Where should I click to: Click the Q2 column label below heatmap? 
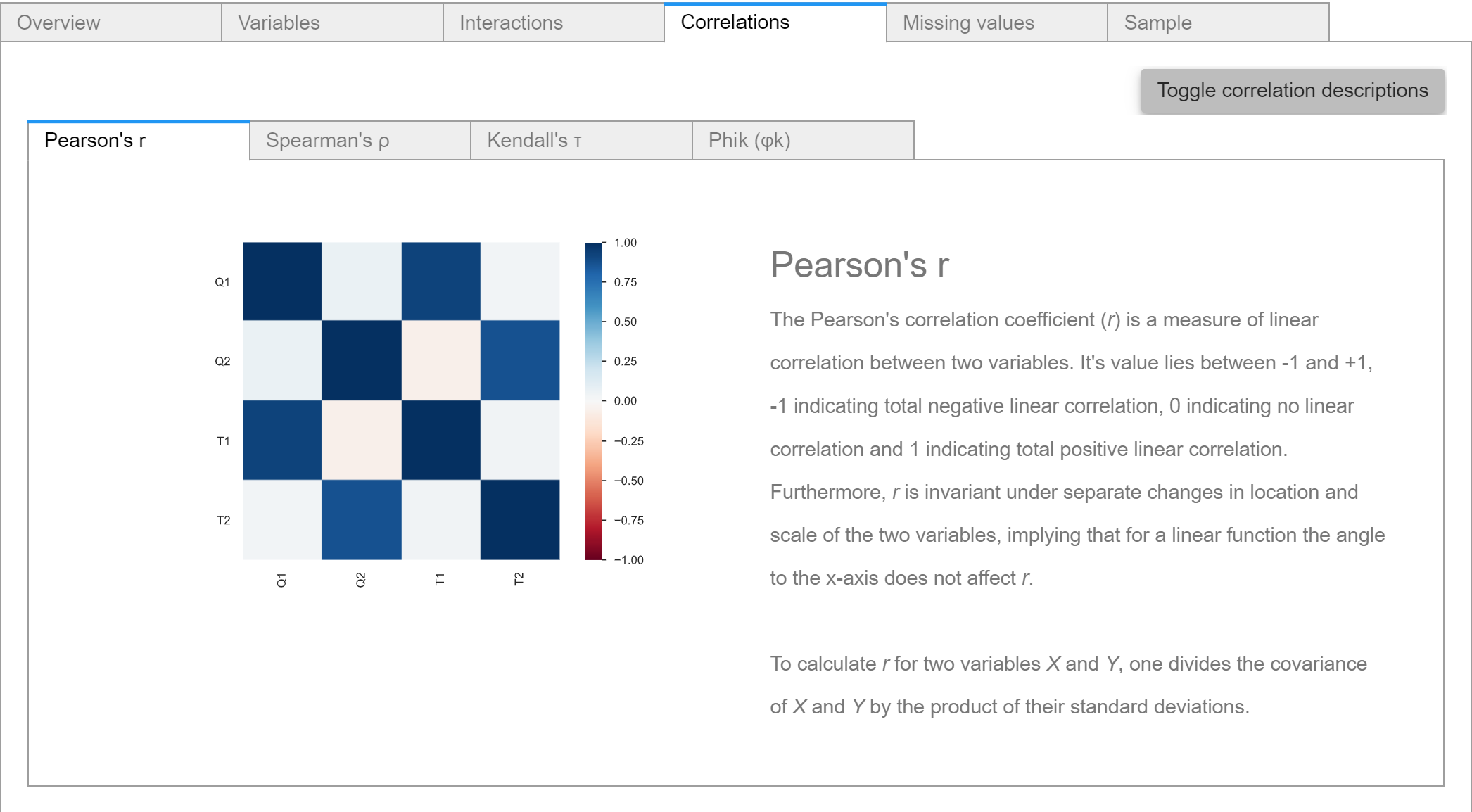tap(361, 579)
